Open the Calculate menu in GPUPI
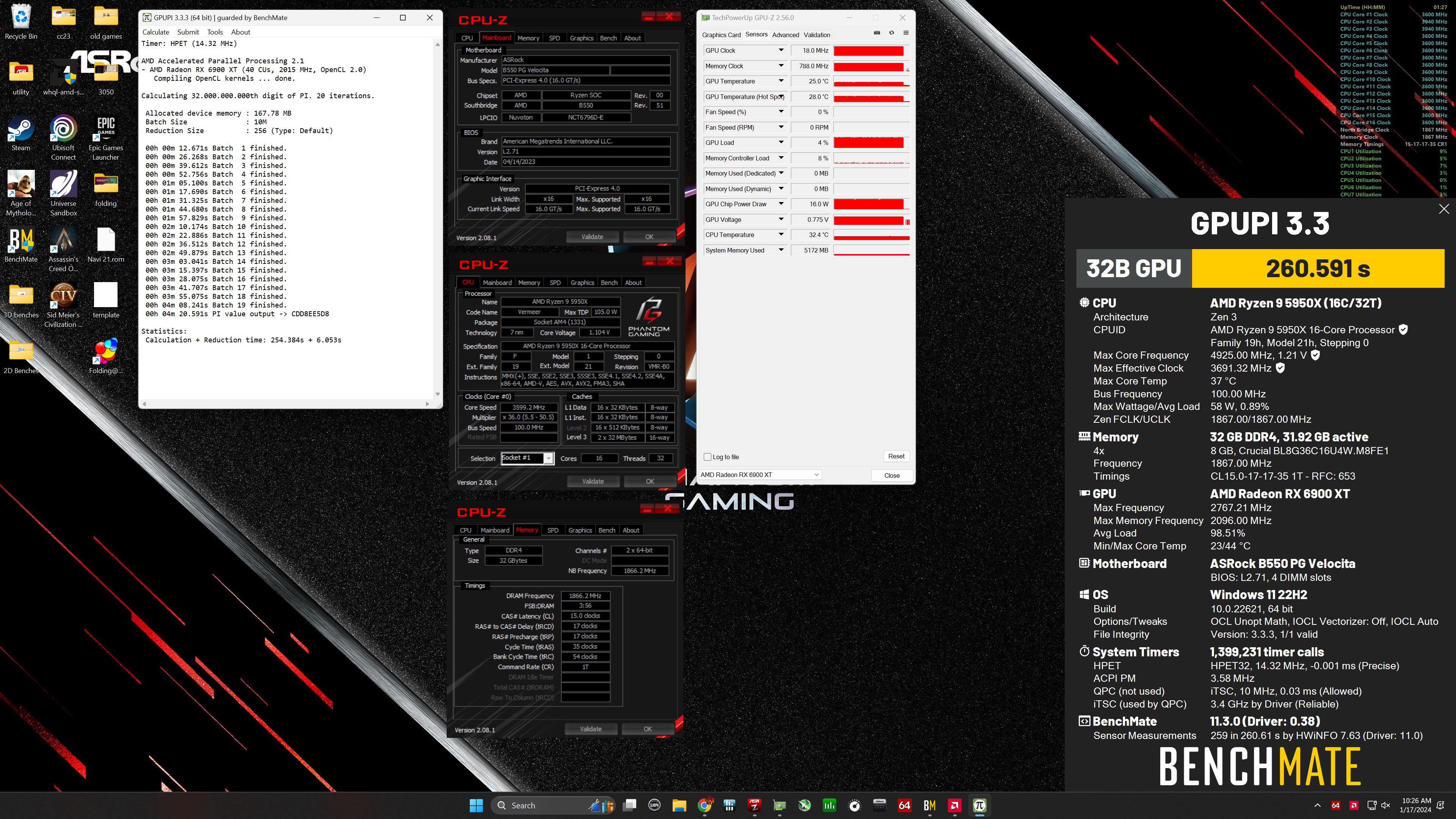 [155, 32]
